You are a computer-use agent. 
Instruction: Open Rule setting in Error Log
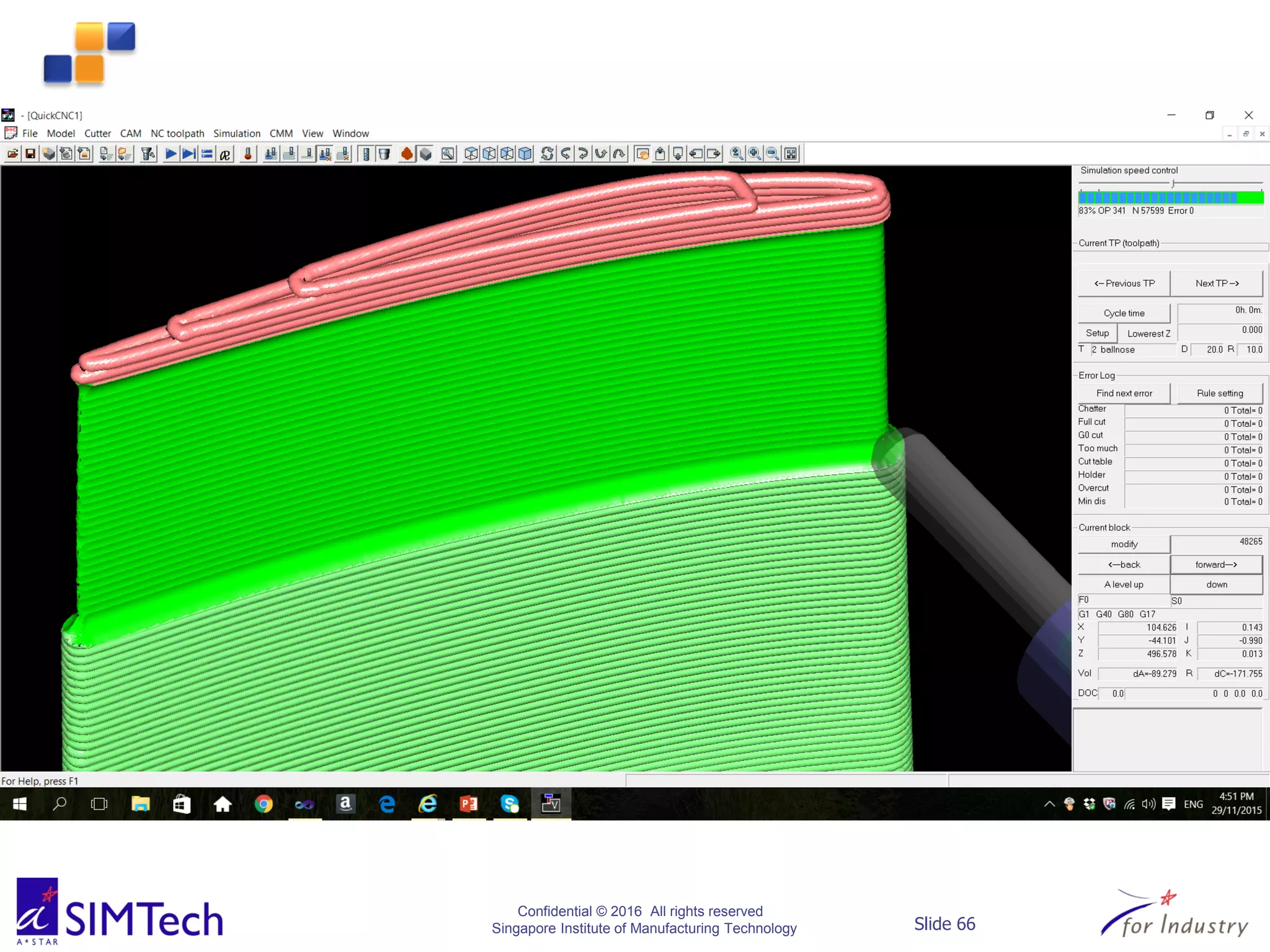pos(1219,393)
